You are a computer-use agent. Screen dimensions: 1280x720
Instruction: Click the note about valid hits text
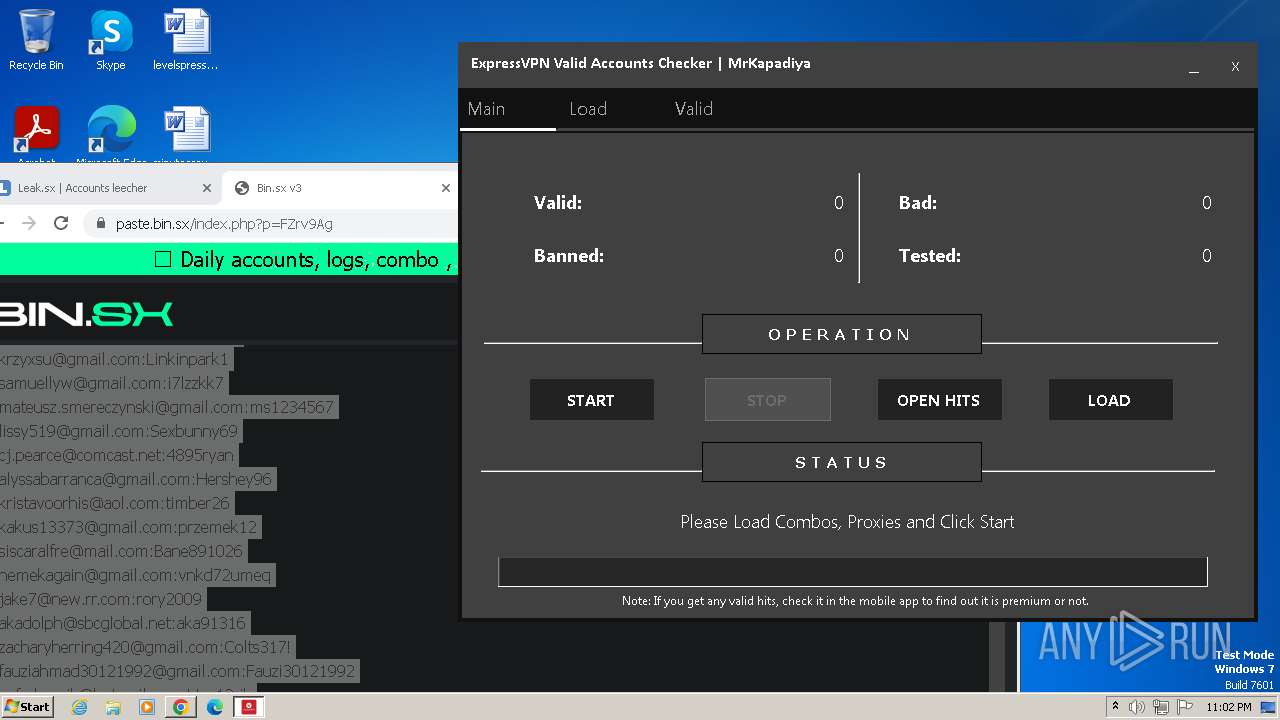[855, 601]
